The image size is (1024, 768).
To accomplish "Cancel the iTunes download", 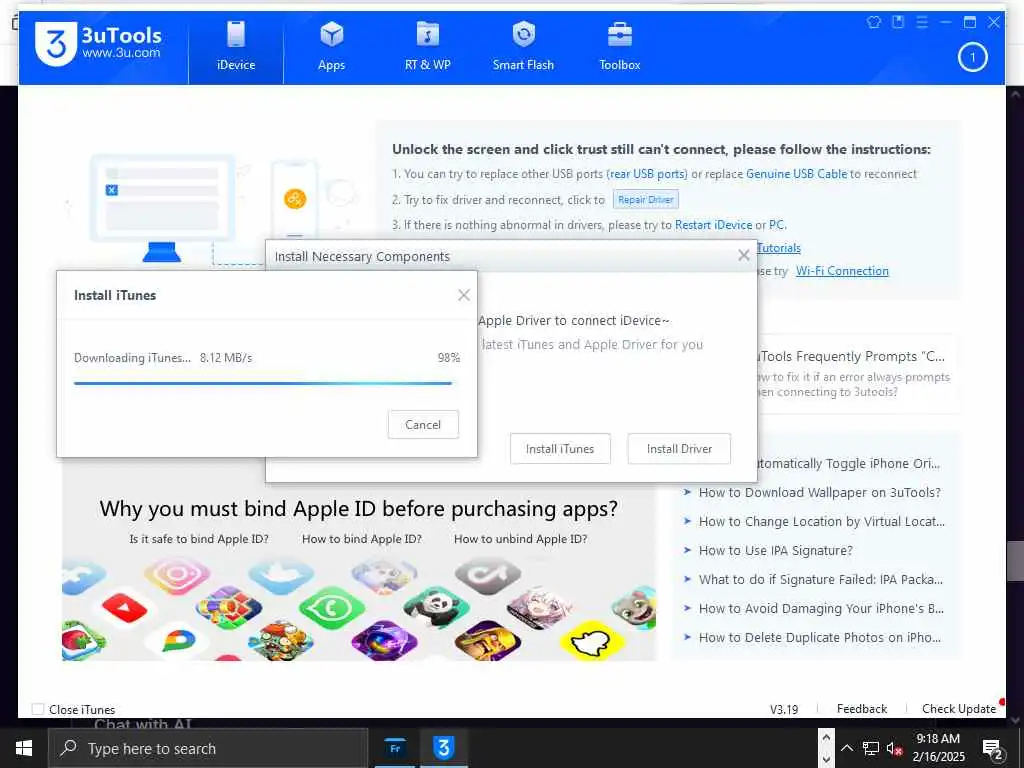I will coord(423,424).
